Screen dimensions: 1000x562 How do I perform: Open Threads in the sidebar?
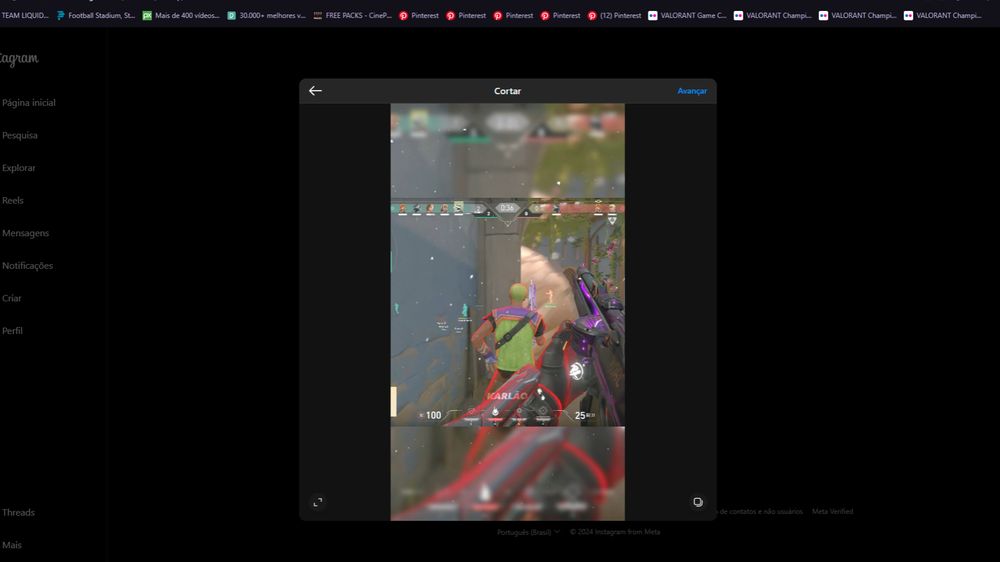tap(18, 512)
